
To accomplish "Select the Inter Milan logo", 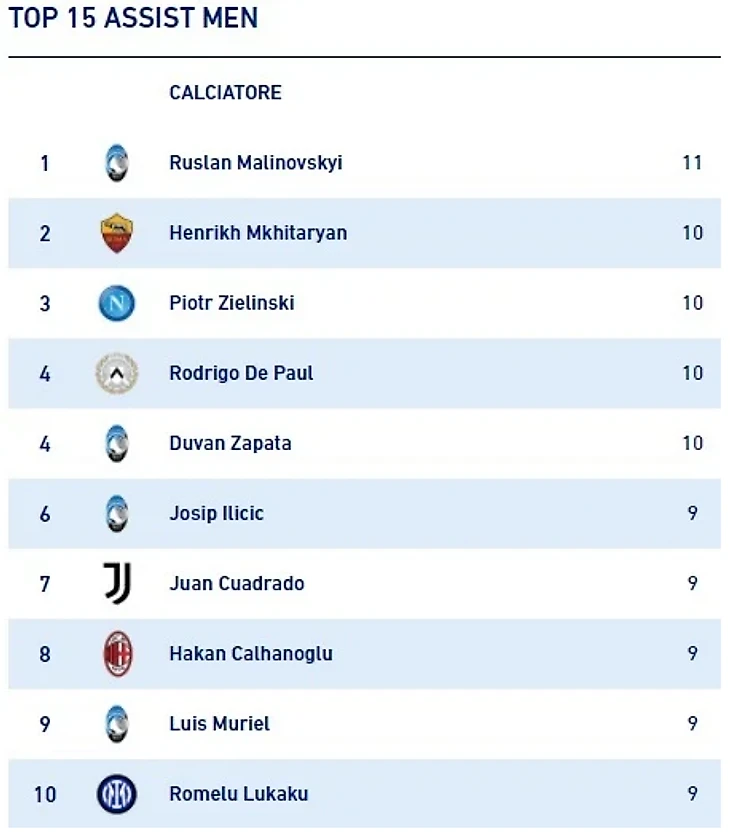I will (117, 794).
